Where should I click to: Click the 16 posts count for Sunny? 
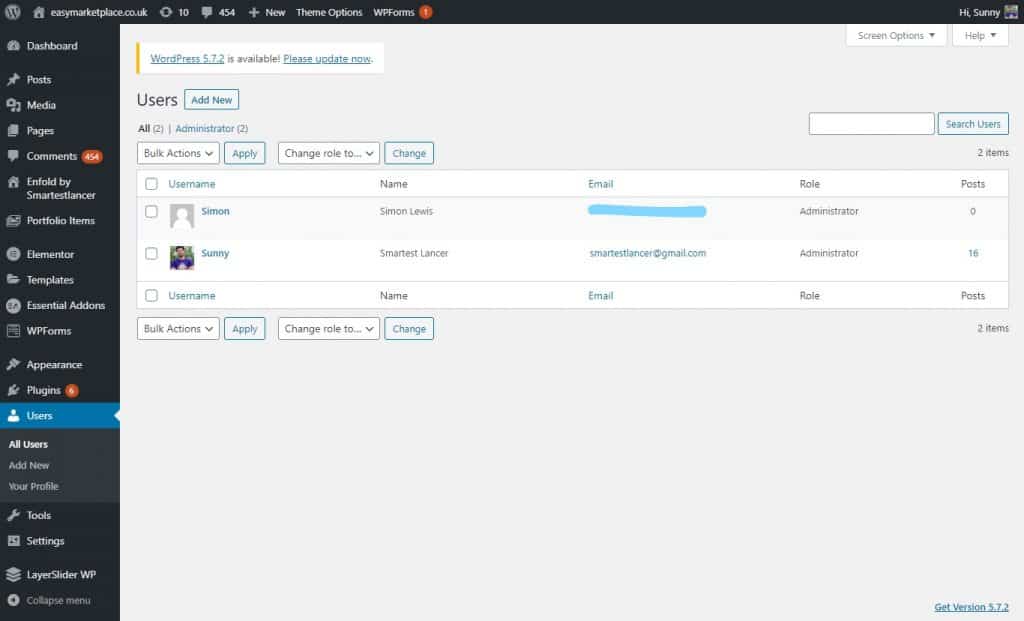point(973,253)
